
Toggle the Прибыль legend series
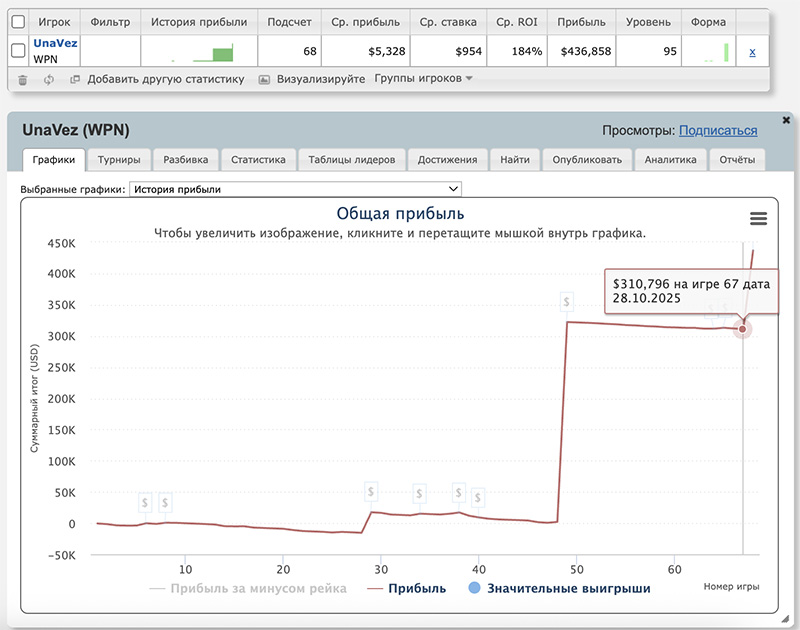click(406, 589)
